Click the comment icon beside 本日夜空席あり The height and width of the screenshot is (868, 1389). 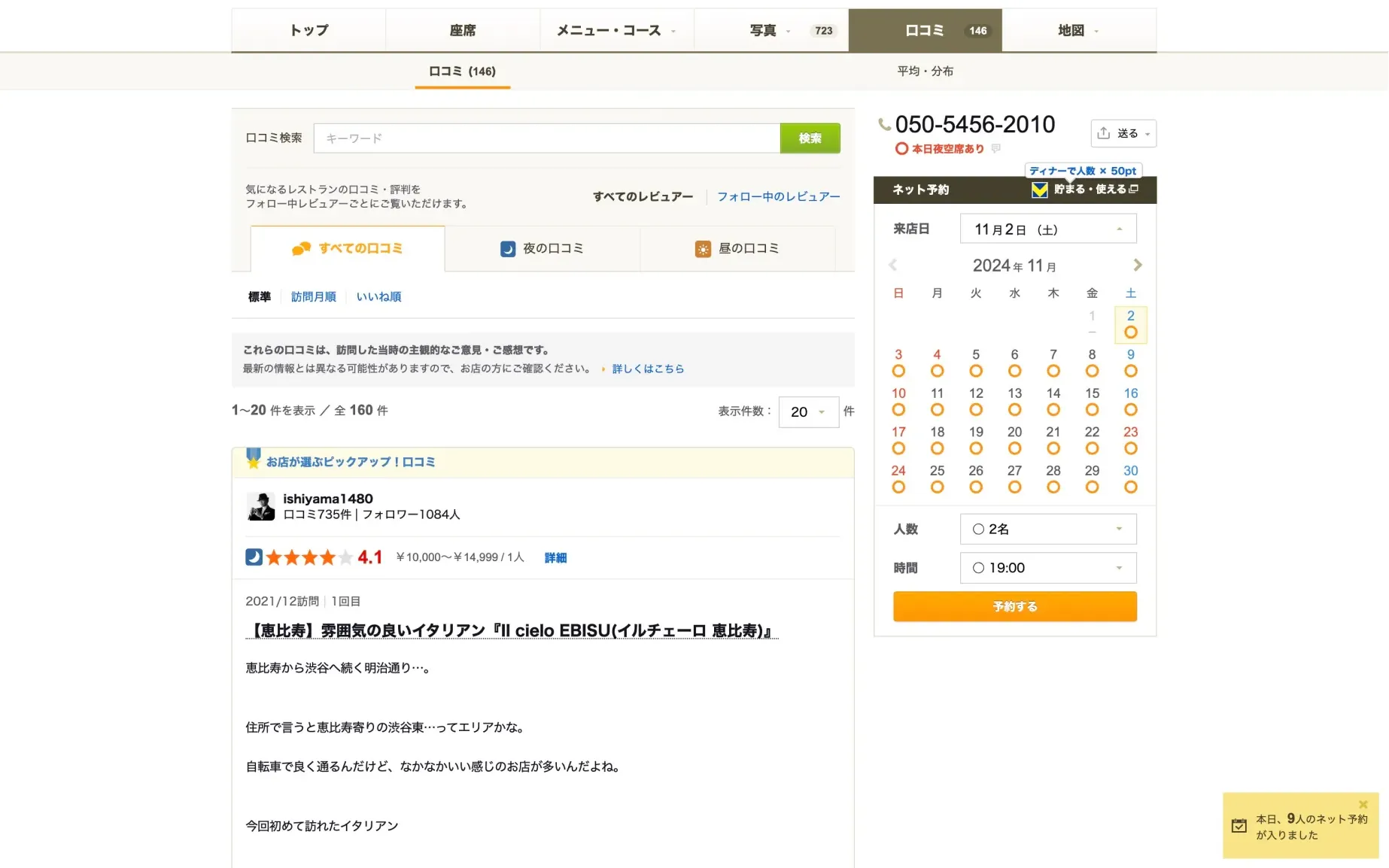point(996,148)
